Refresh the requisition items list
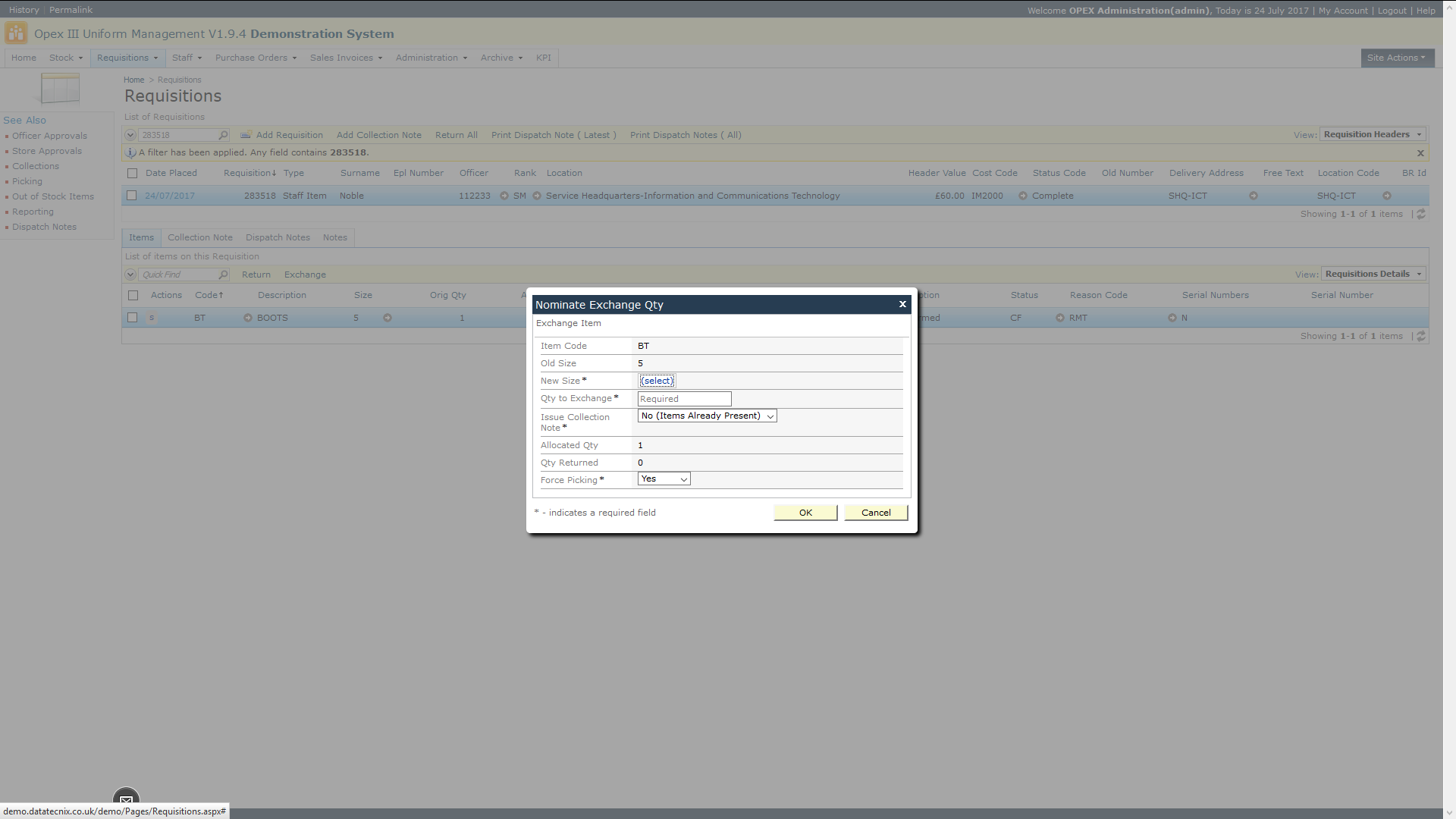 (1421, 336)
